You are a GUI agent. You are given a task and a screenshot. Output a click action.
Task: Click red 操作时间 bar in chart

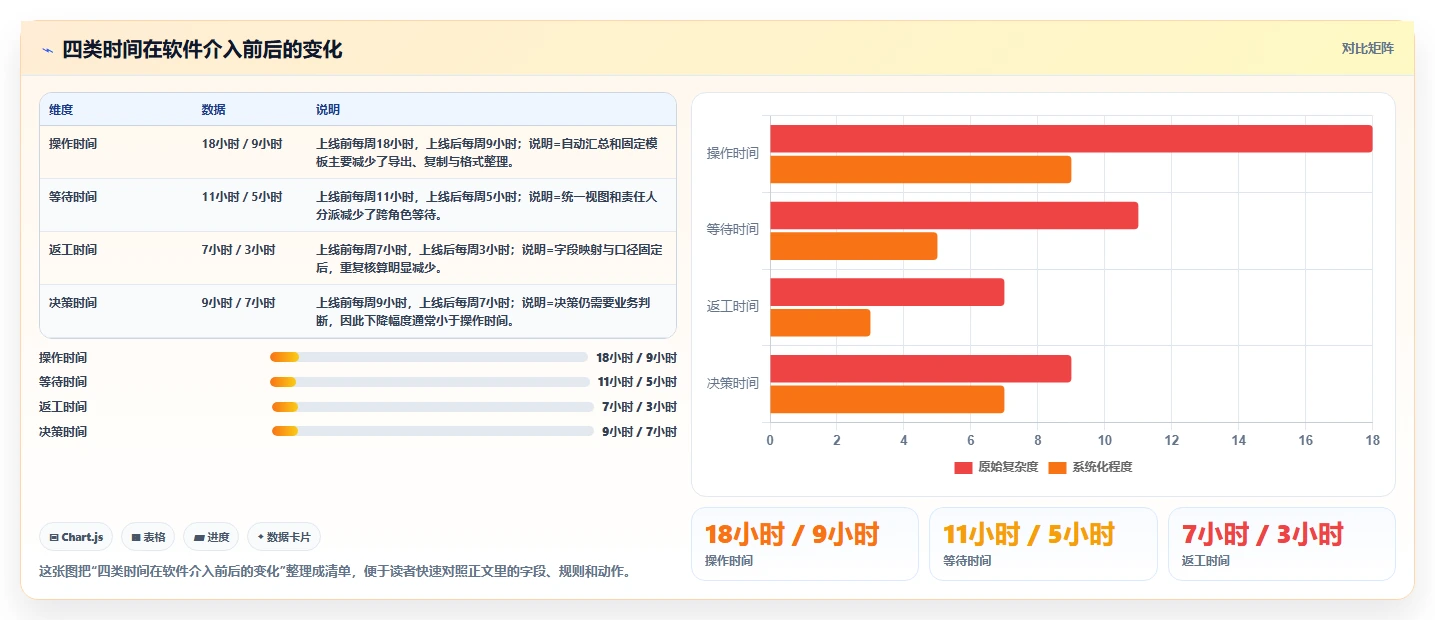pos(1071,139)
